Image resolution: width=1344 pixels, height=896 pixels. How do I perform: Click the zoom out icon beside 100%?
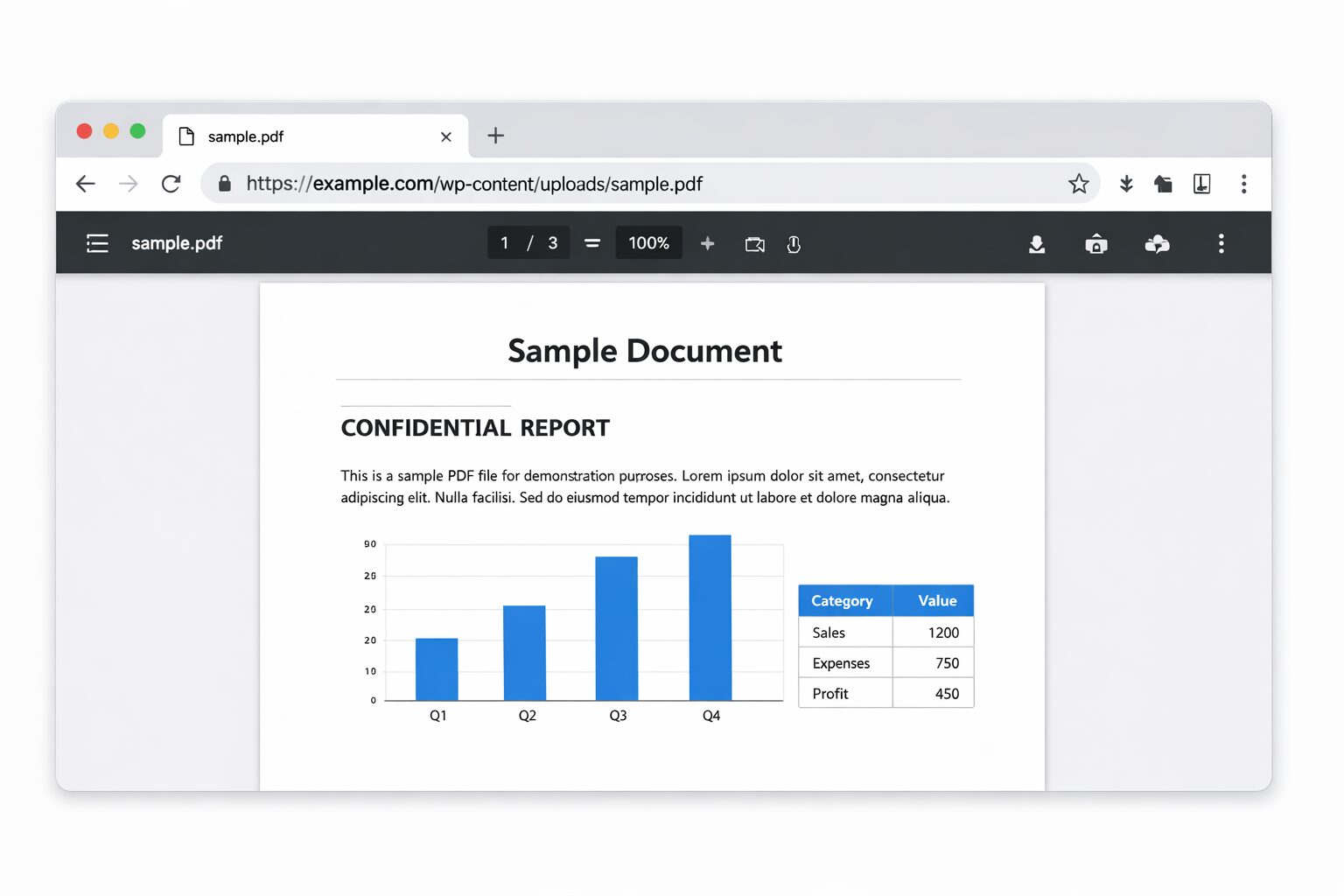(592, 243)
